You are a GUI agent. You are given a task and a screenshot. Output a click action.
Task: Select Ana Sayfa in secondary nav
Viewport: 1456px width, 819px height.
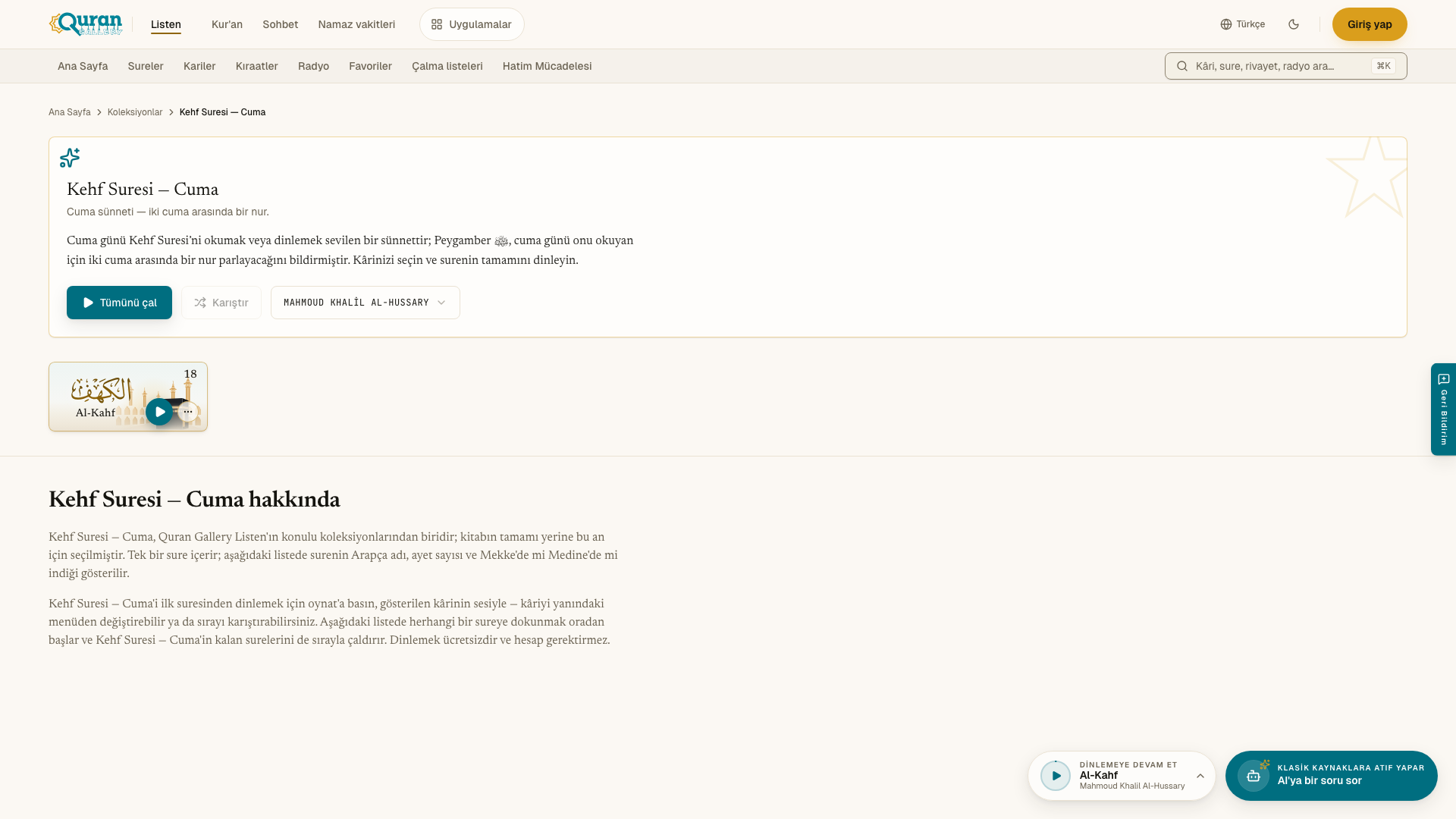tap(83, 66)
